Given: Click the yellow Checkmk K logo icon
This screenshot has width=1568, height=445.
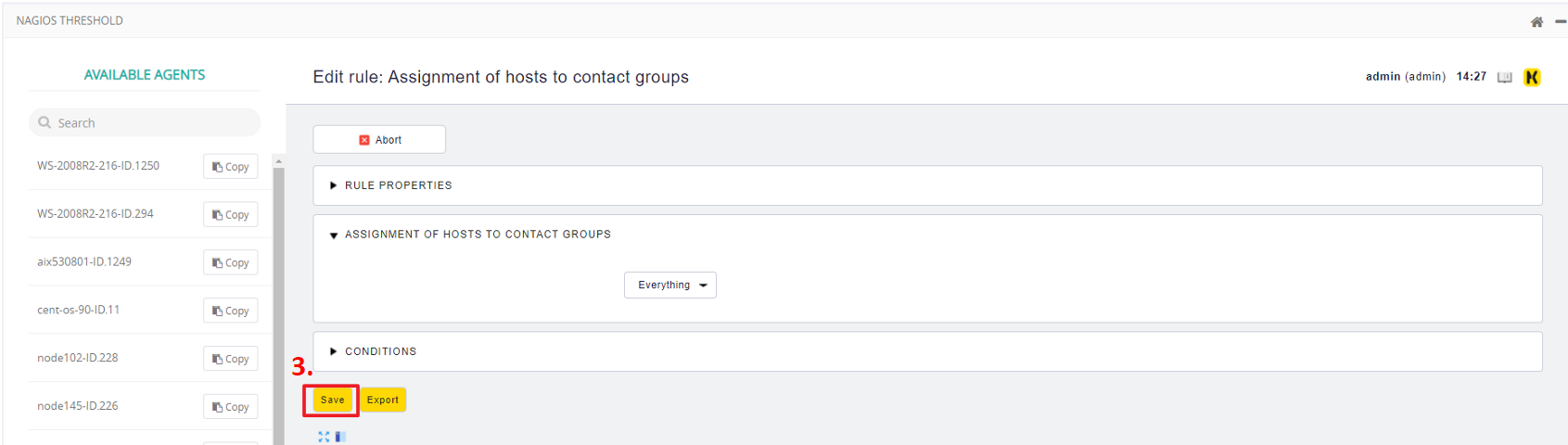Looking at the screenshot, I should point(1532,77).
